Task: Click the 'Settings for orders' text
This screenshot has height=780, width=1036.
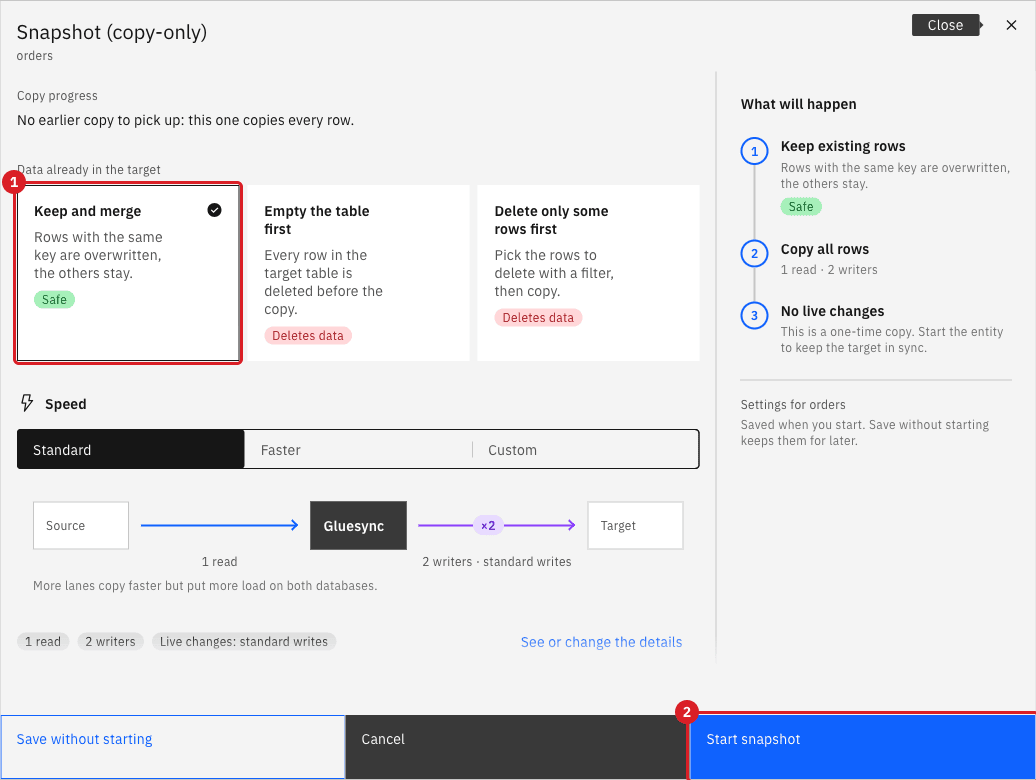Action: (x=793, y=404)
